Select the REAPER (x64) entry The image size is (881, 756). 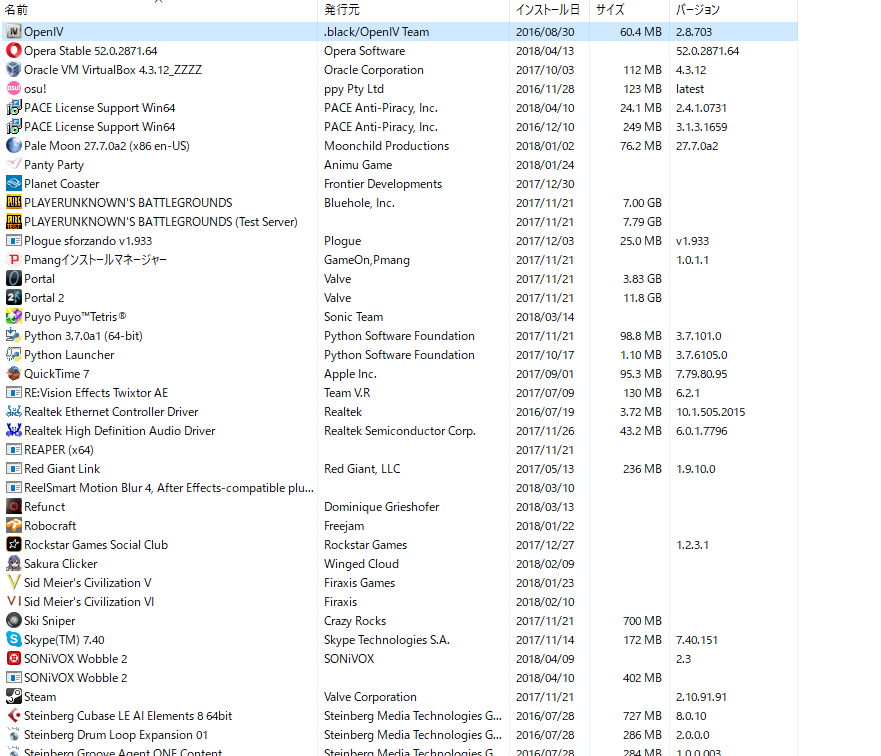[x=400, y=450]
